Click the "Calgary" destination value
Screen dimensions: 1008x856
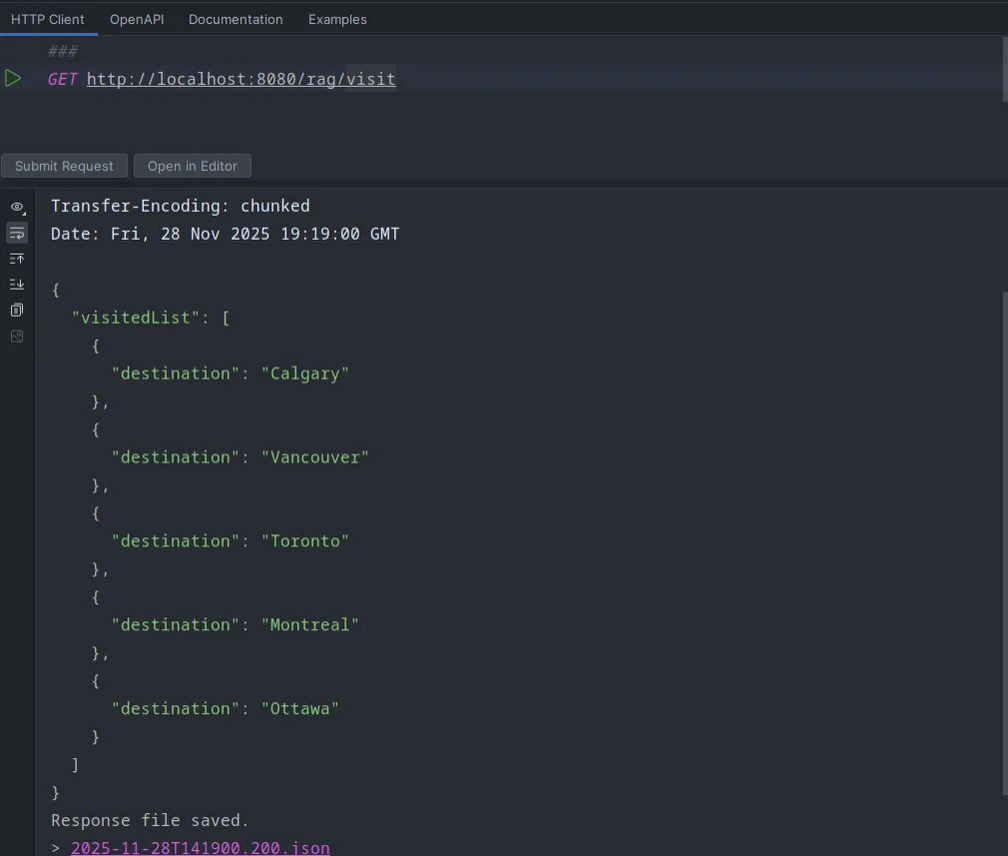tap(305, 373)
